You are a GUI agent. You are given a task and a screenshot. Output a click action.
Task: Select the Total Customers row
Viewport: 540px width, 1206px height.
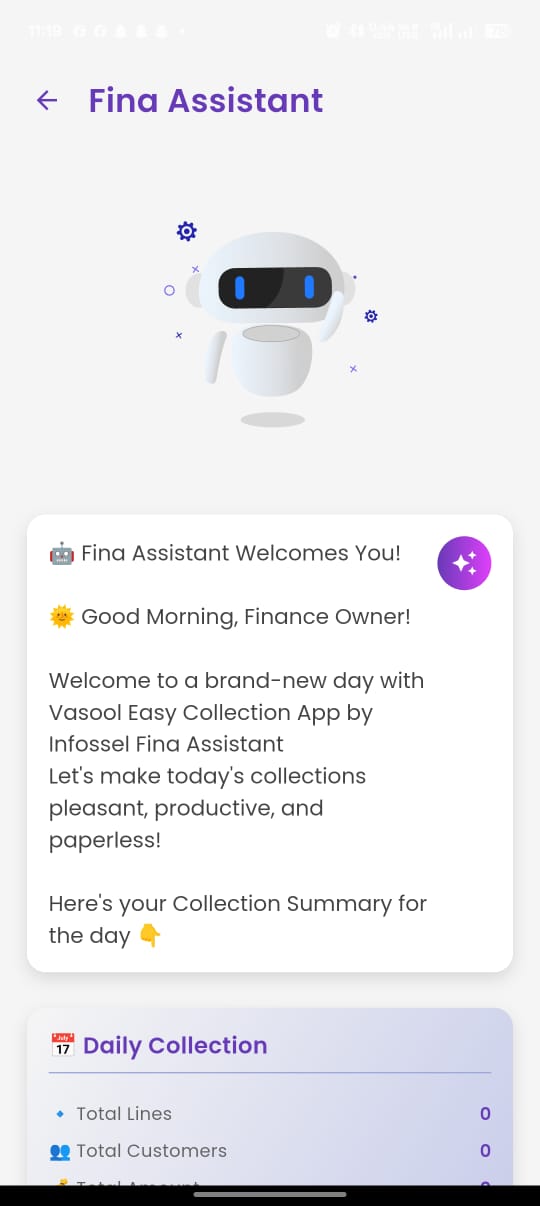[x=270, y=1151]
